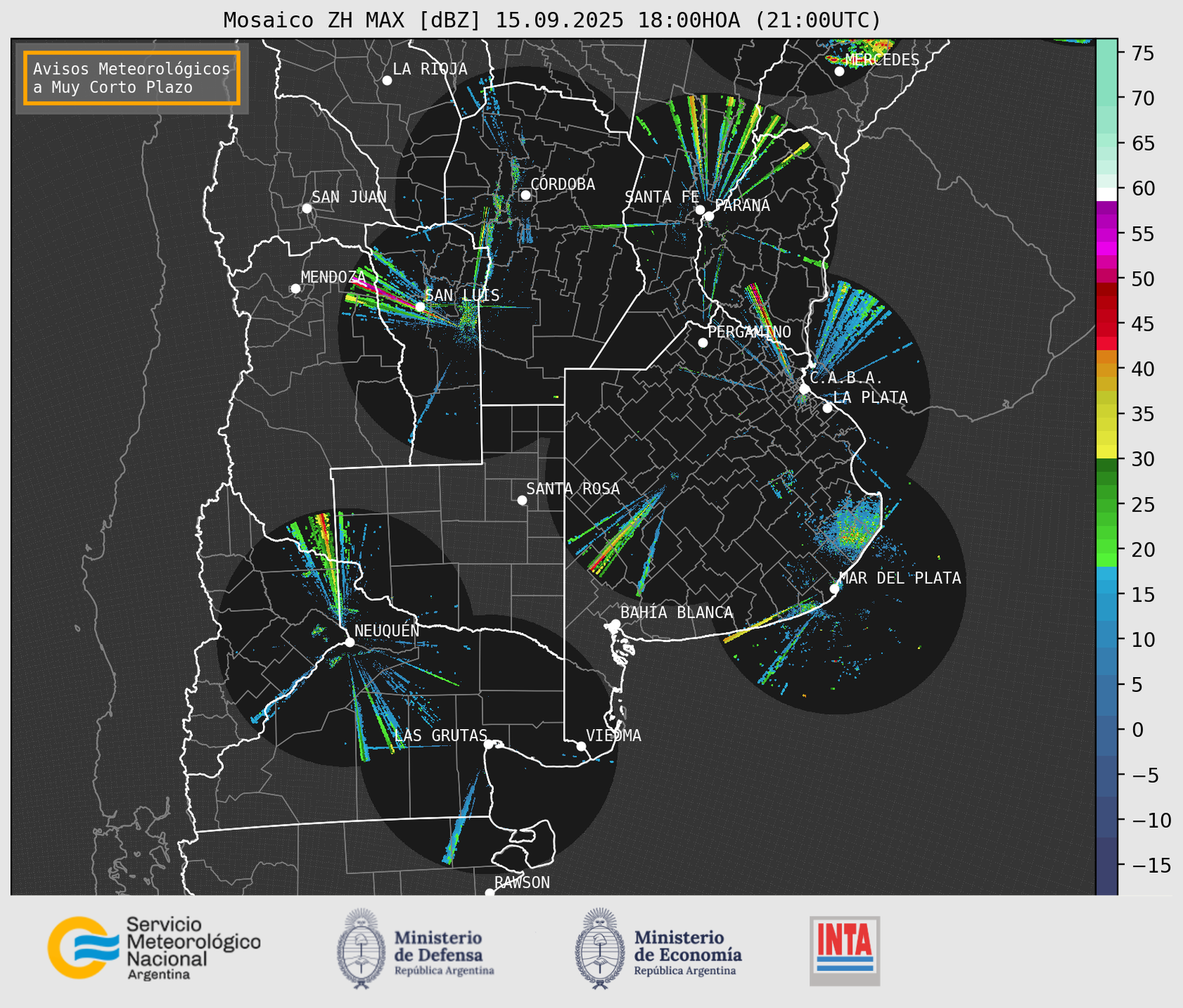Open Avisos Meteorológicos a Muy Corto Plazo box
This screenshot has height=1008, width=1183.
132,78
